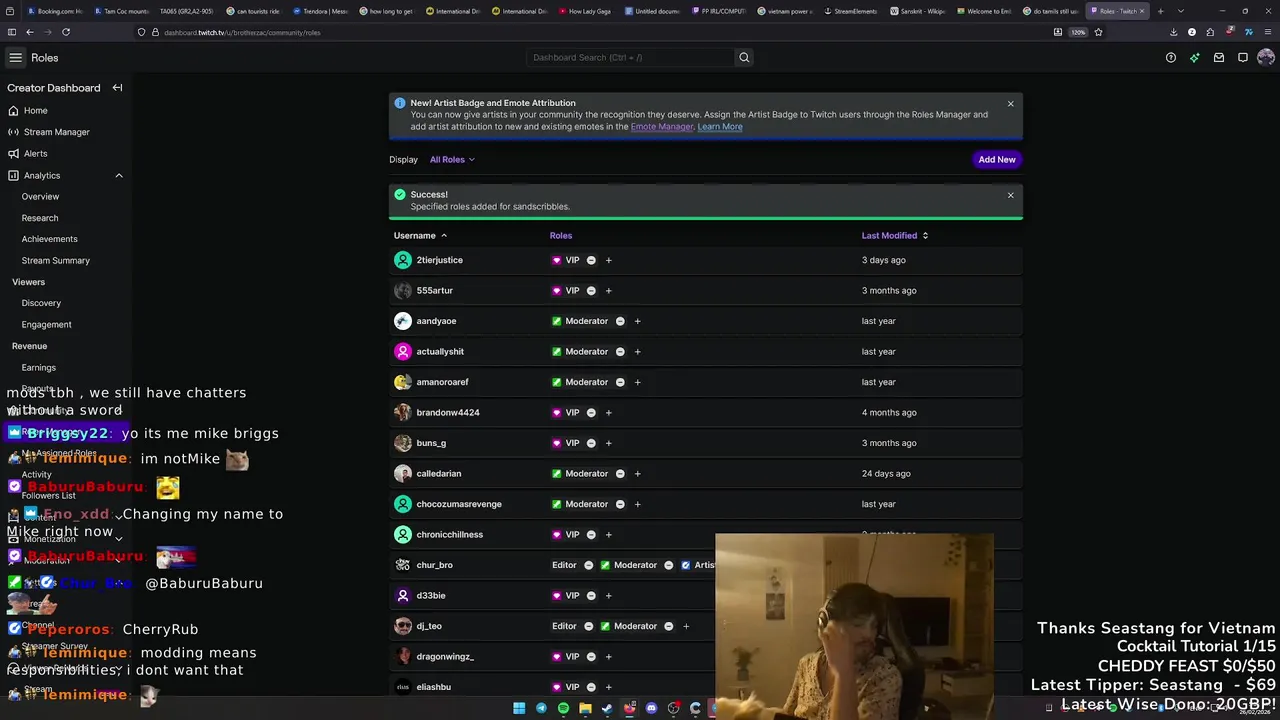The image size is (1280, 720).
Task: Remove VIP role from buns_g
Action: (591, 443)
